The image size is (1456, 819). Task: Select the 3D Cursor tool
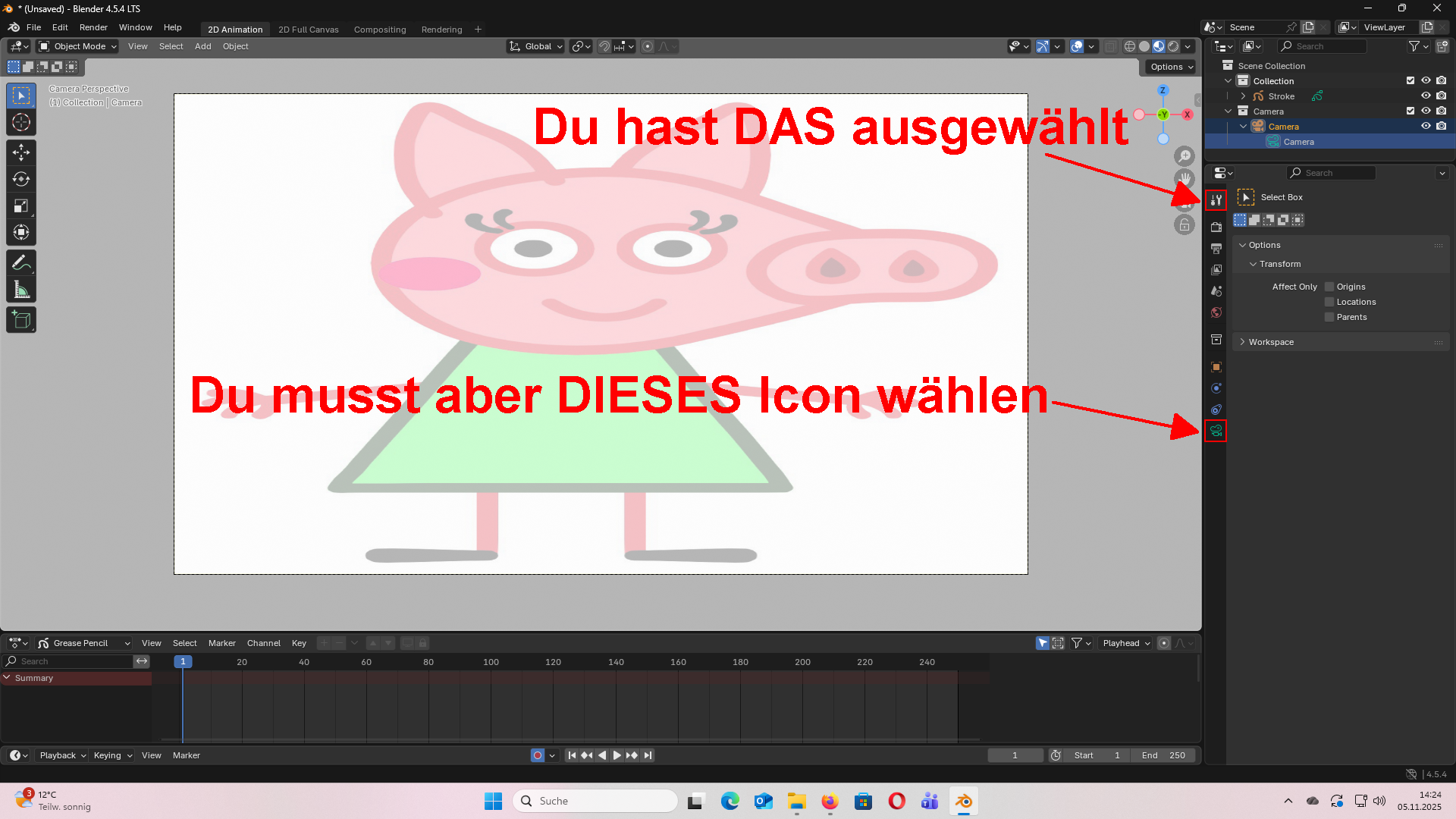tap(21, 122)
